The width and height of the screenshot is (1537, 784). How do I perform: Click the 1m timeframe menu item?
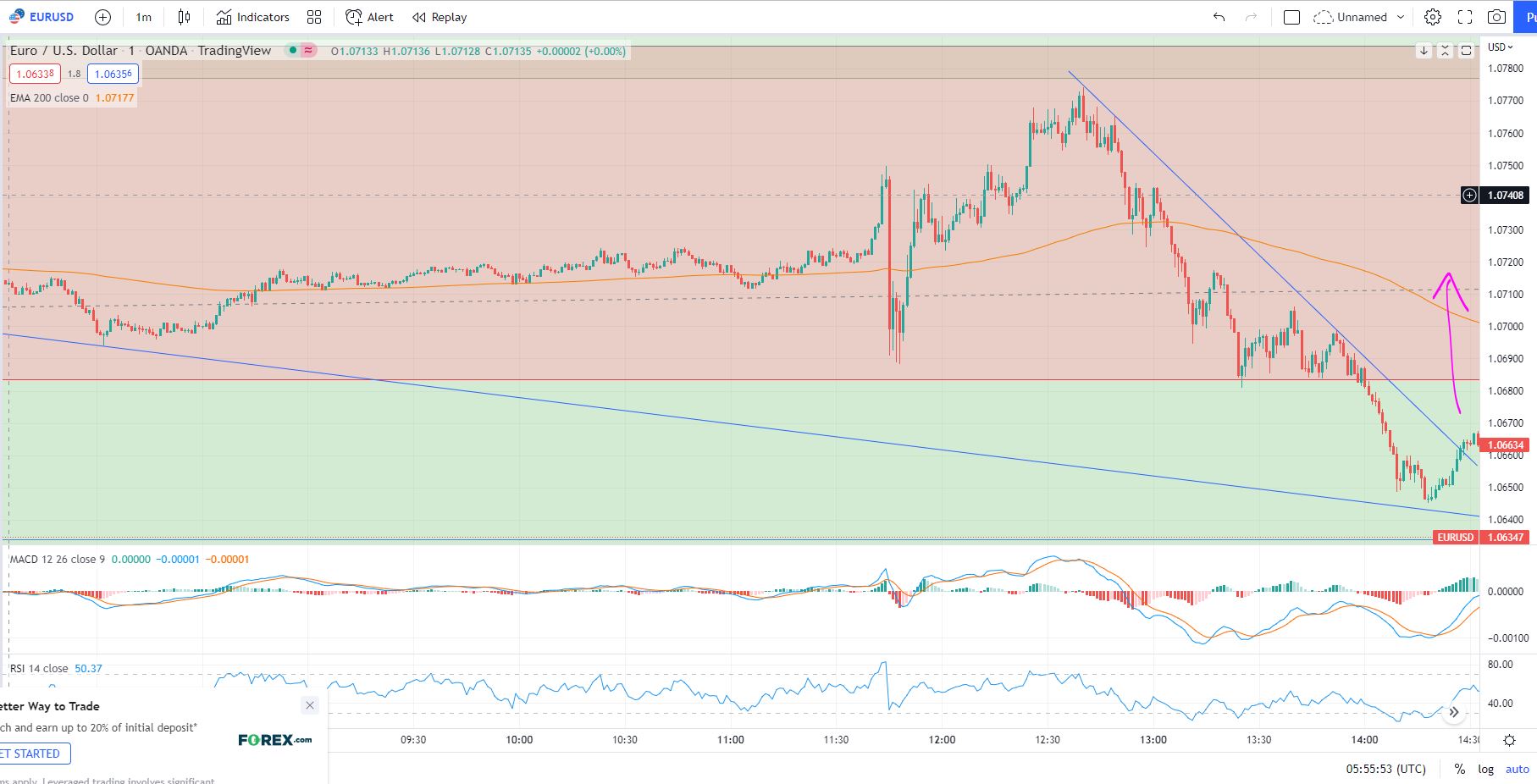tap(141, 17)
